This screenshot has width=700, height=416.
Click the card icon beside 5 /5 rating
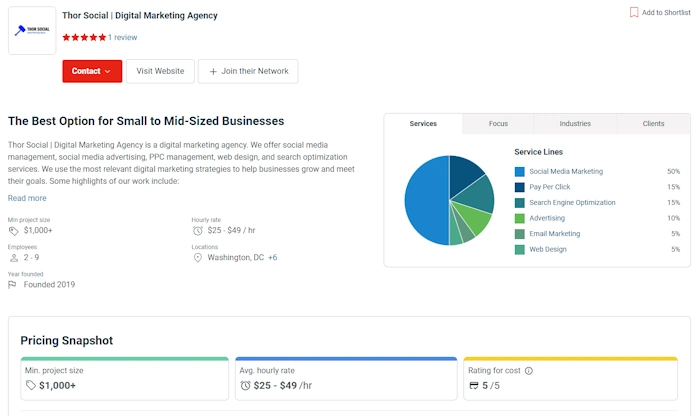point(474,386)
